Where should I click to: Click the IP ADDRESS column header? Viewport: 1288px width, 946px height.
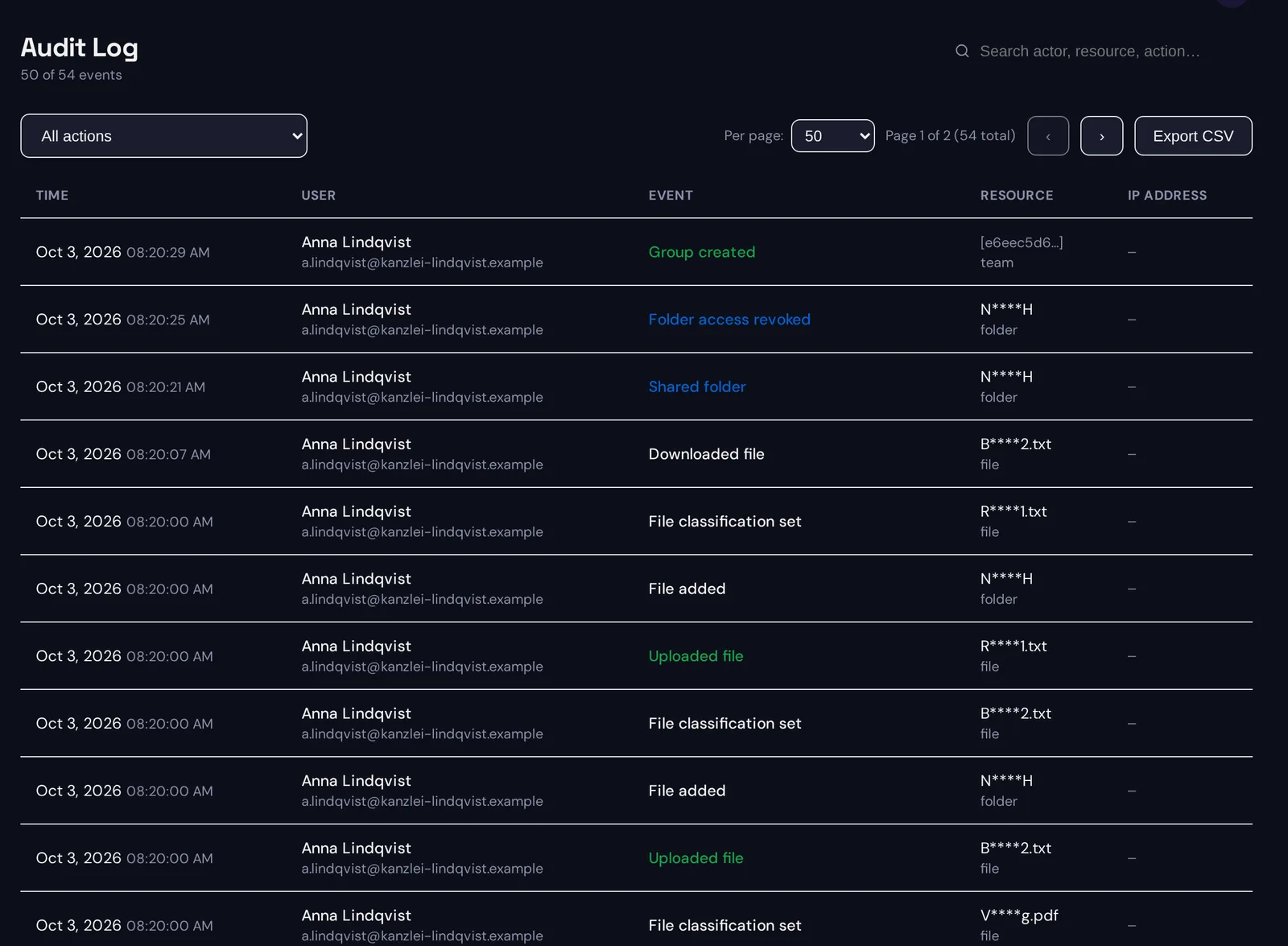[1167, 195]
